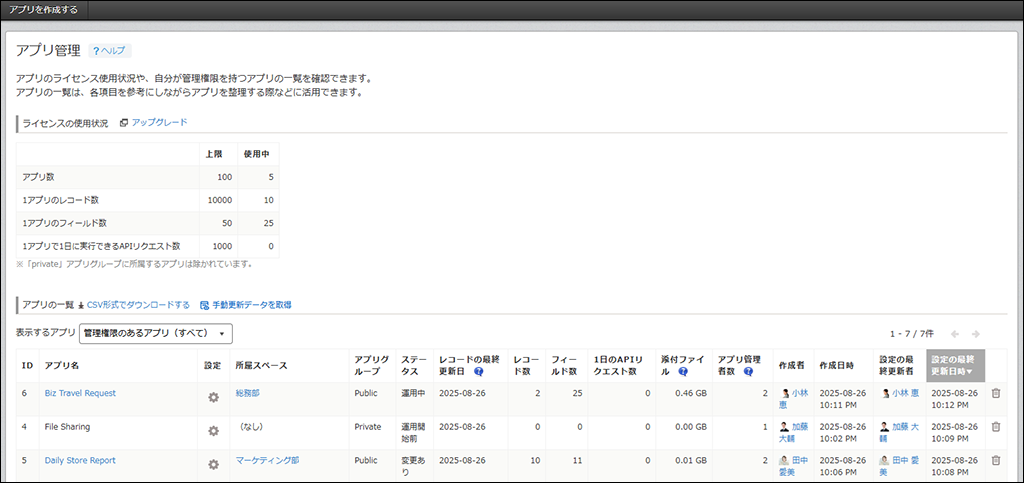Open the マーケティング部 space link
The image size is (1024, 483).
tap(267, 461)
